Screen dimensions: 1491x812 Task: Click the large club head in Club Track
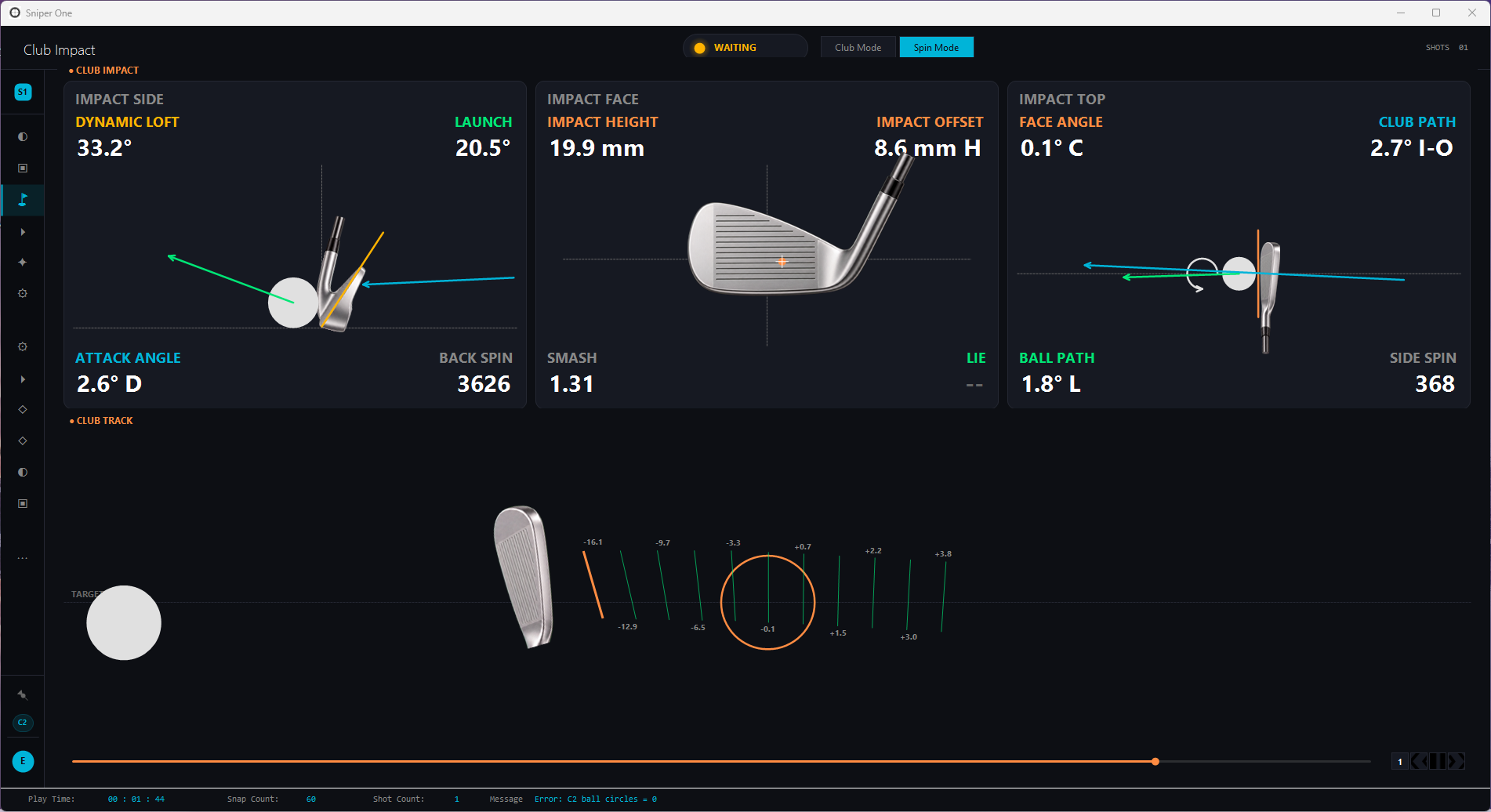point(524,577)
